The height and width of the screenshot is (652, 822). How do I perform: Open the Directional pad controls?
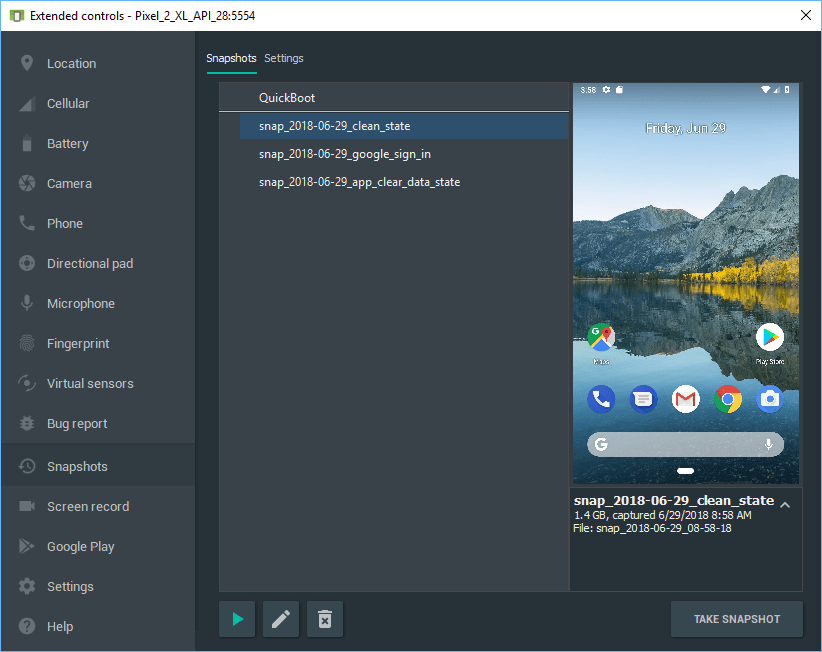tap(92, 263)
